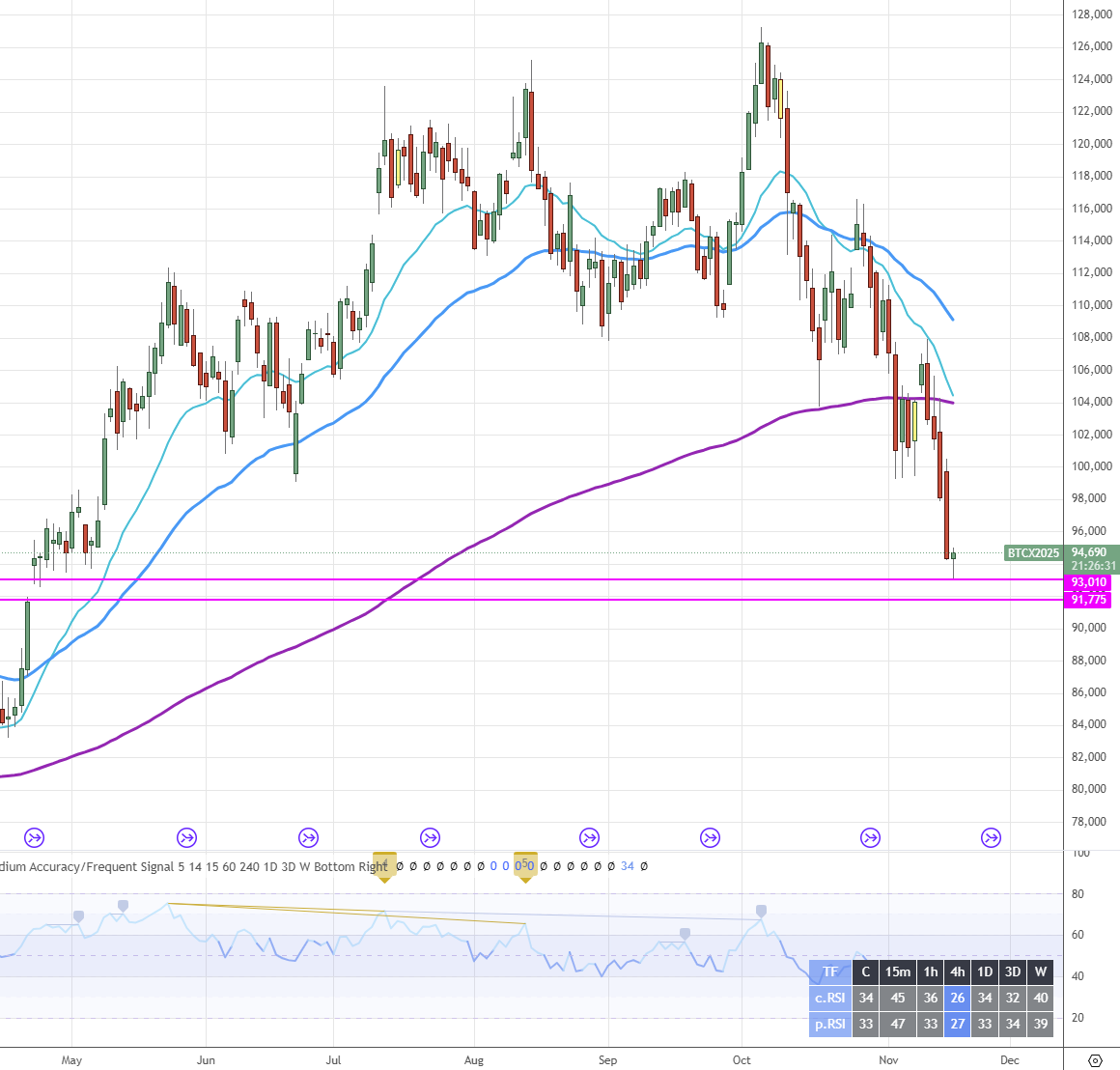
Task: Click c.RSI weekly value 40
Action: [x=1041, y=998]
